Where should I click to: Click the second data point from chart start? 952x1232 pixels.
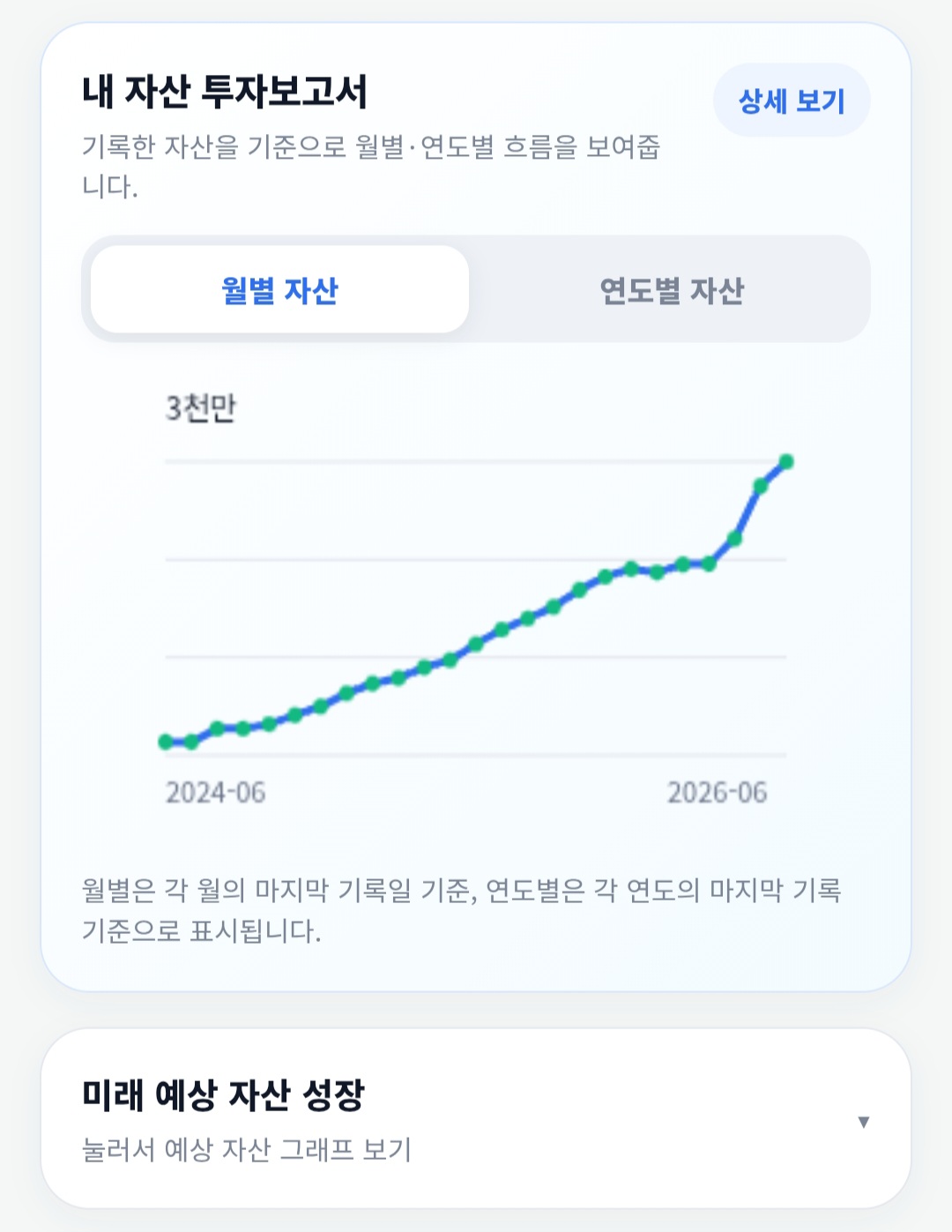[x=191, y=743]
